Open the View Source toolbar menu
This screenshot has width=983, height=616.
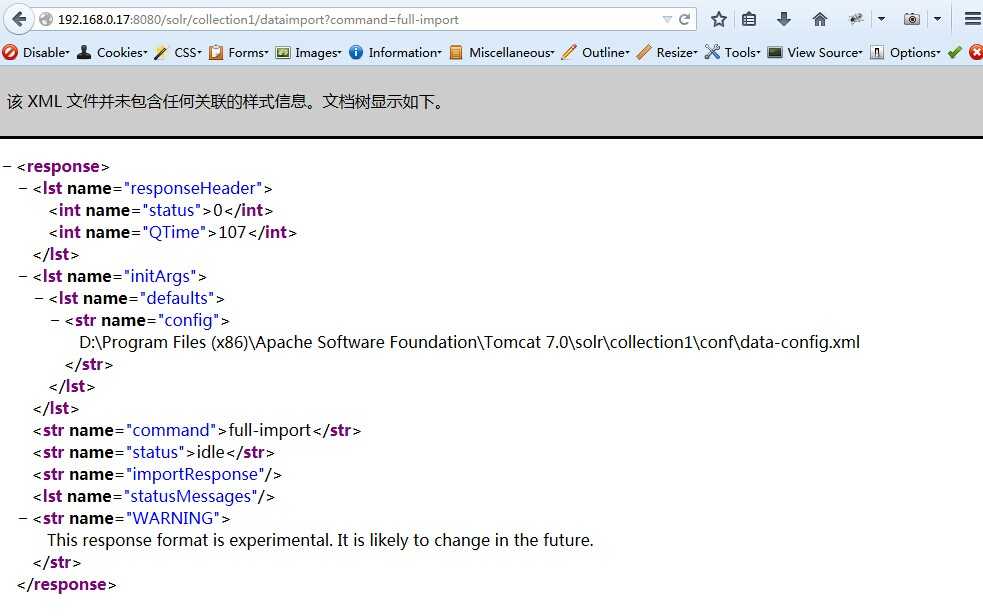click(814, 52)
